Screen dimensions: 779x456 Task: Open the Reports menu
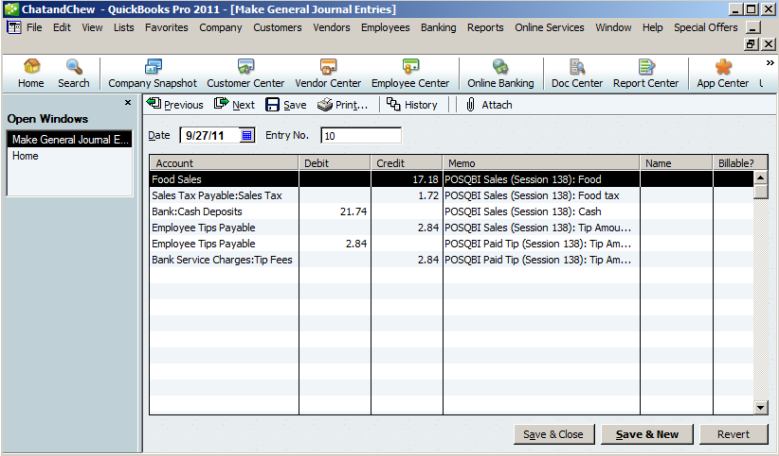point(485,27)
